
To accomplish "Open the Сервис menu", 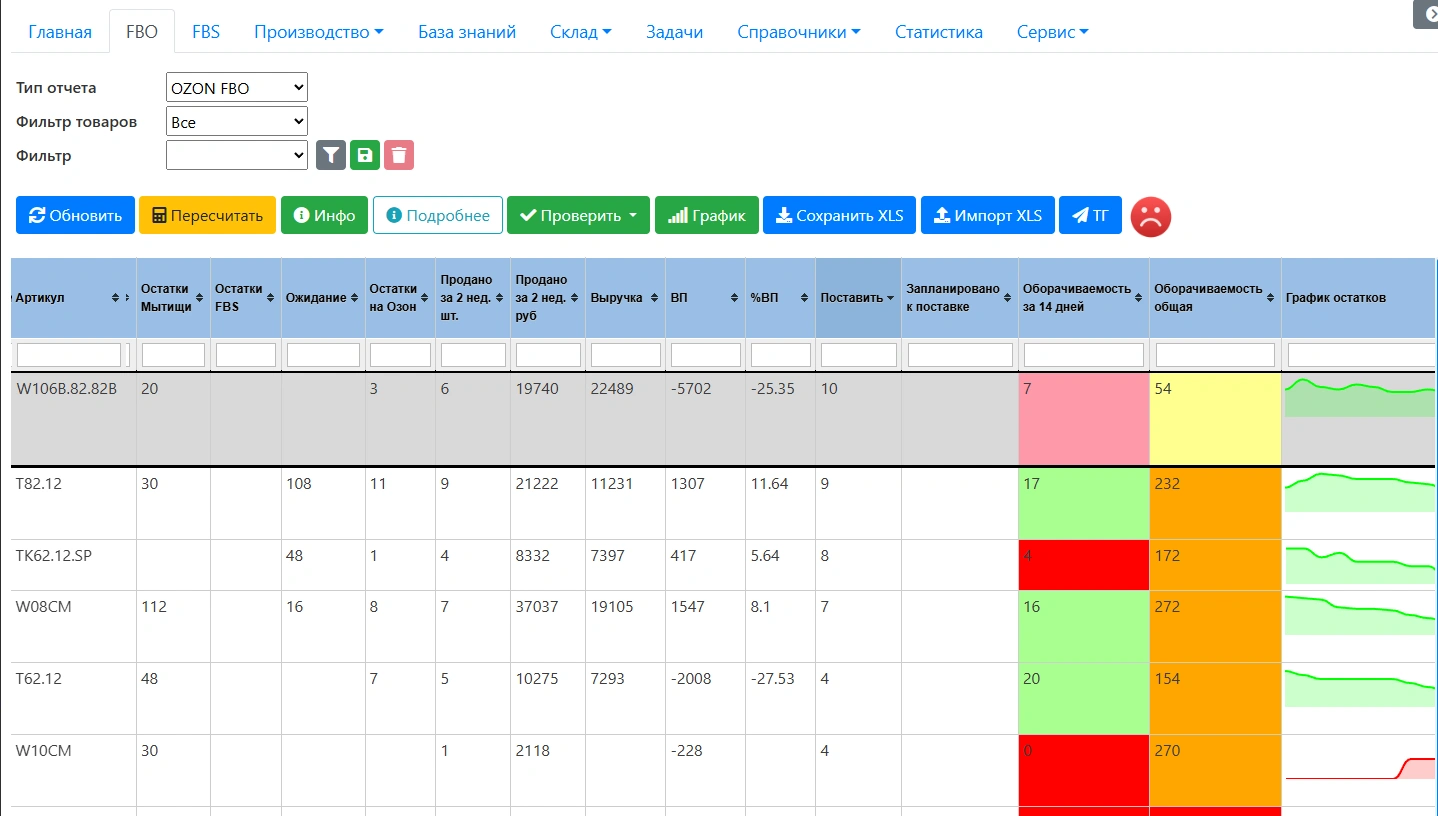I will click(1053, 32).
